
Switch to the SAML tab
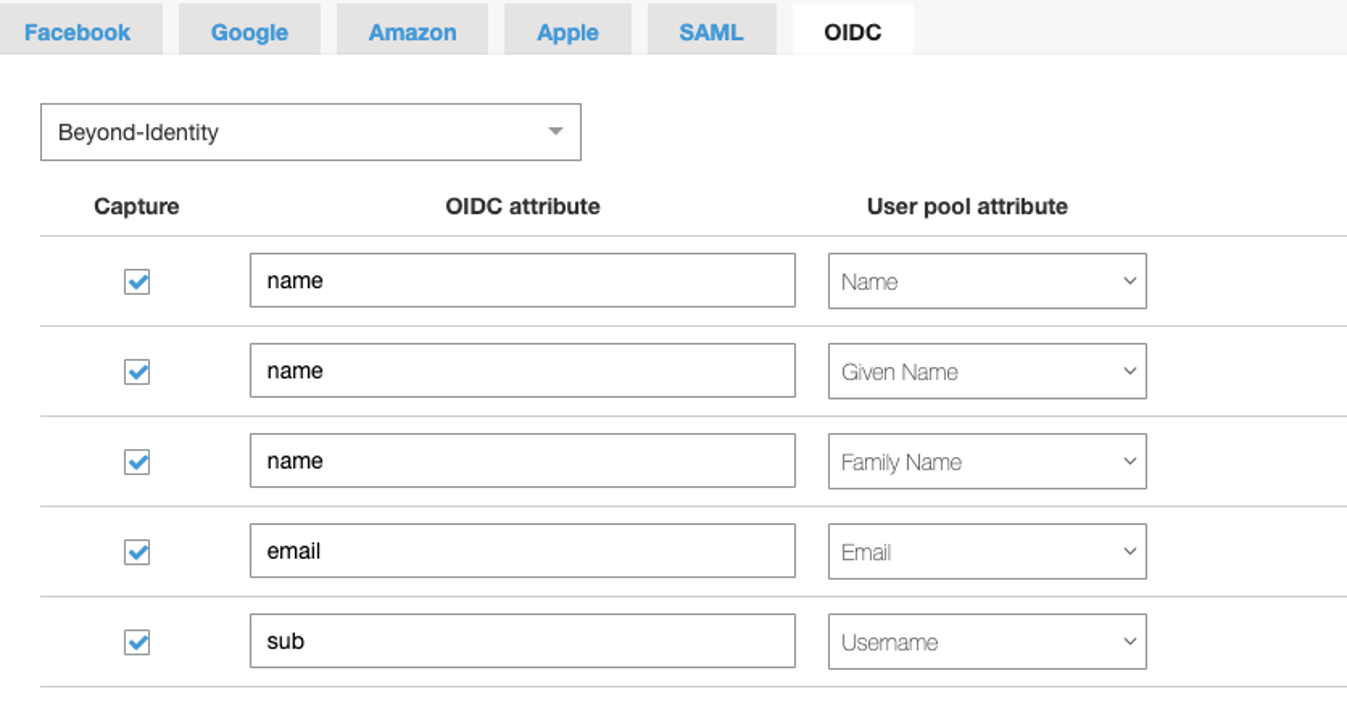click(x=711, y=32)
